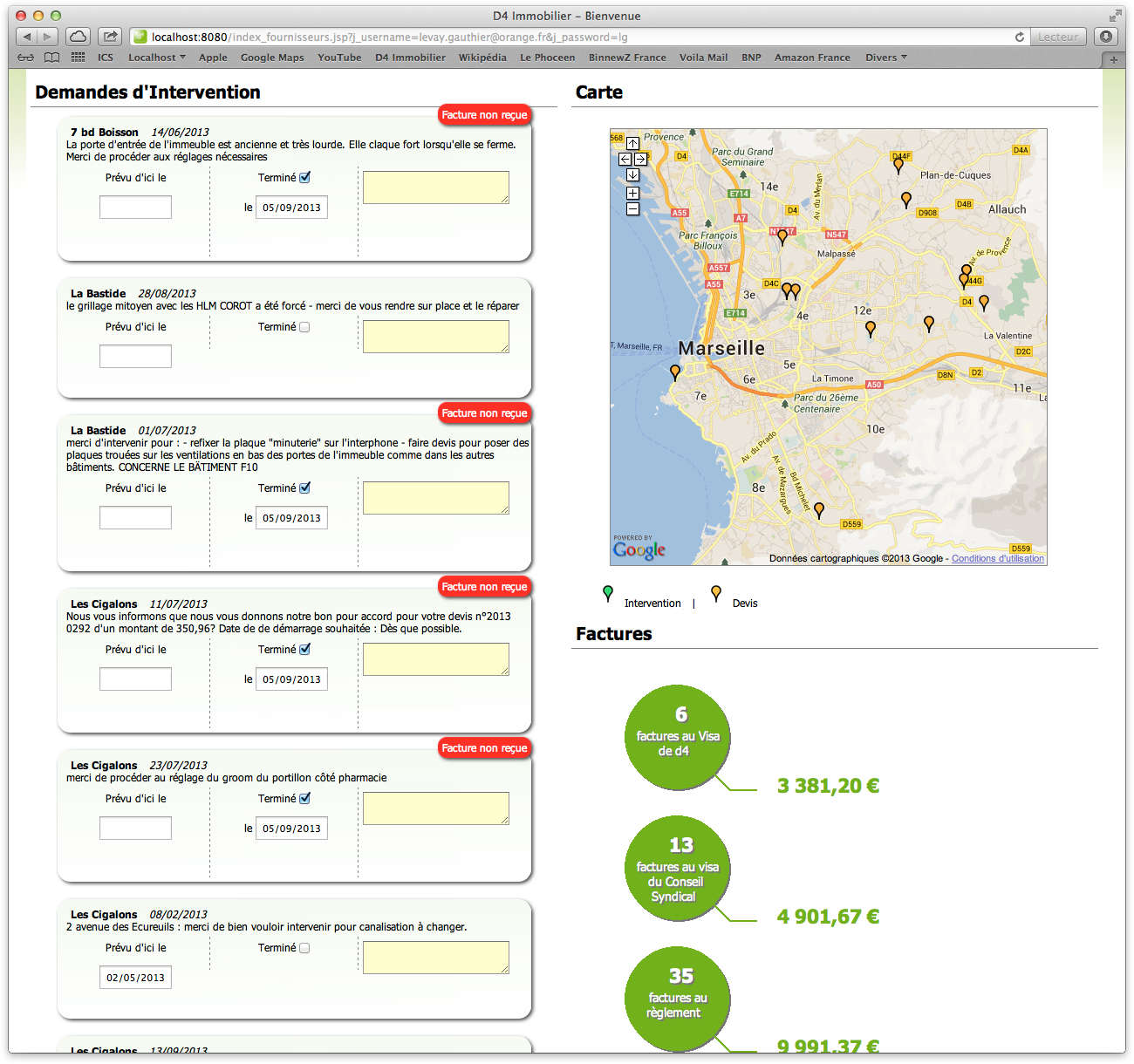Click the 05/09/2013 date field for Les Cigalons 11/07/2013
1134x1064 pixels.
tap(291, 679)
